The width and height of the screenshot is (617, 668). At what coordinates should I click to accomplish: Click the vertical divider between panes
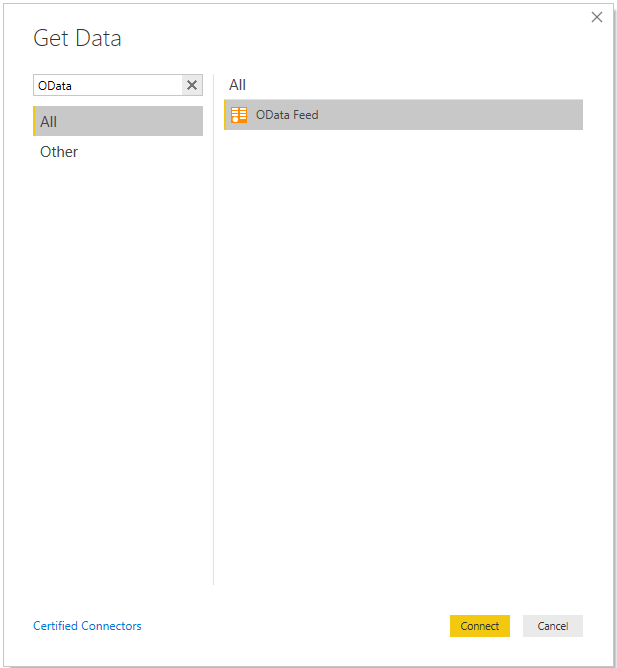213,350
